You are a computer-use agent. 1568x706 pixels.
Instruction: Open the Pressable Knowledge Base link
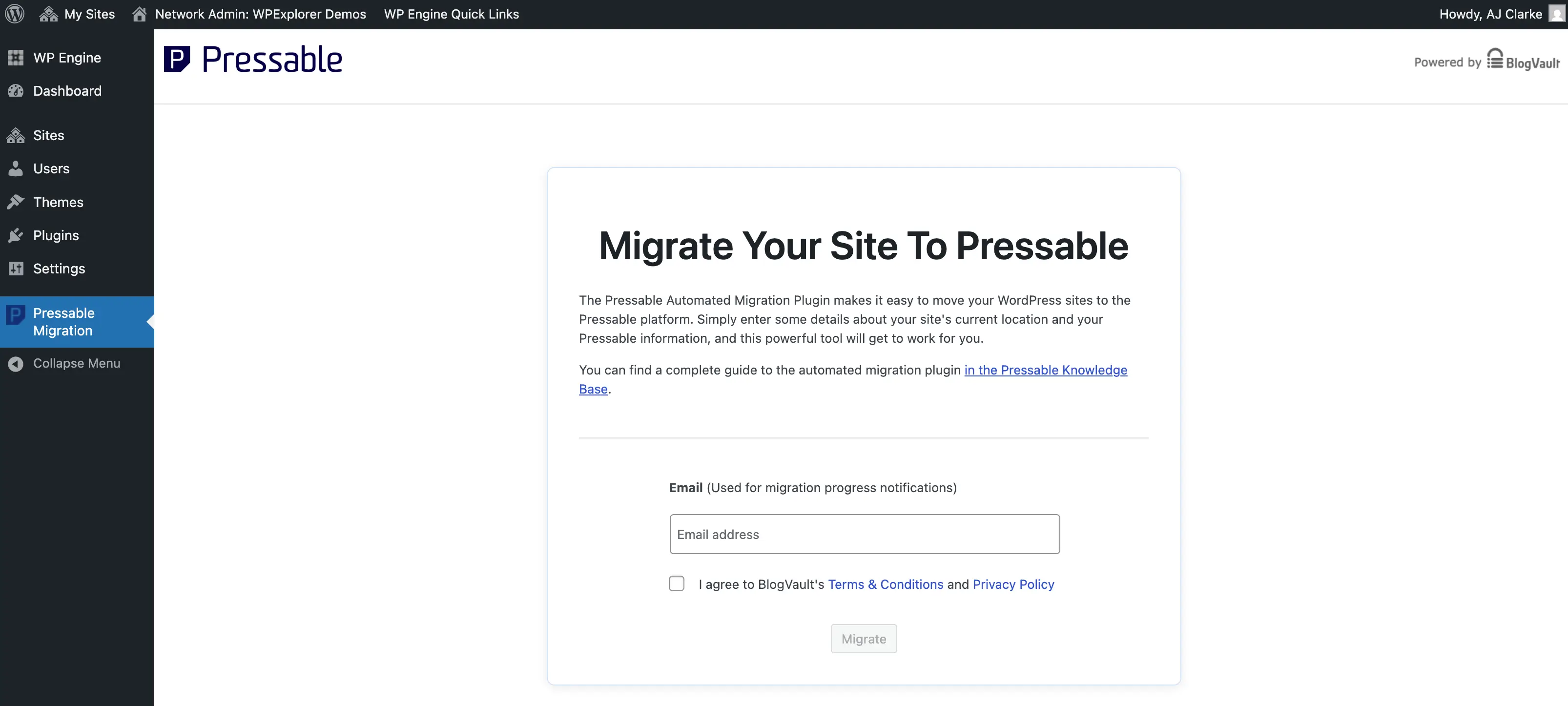pos(1045,370)
